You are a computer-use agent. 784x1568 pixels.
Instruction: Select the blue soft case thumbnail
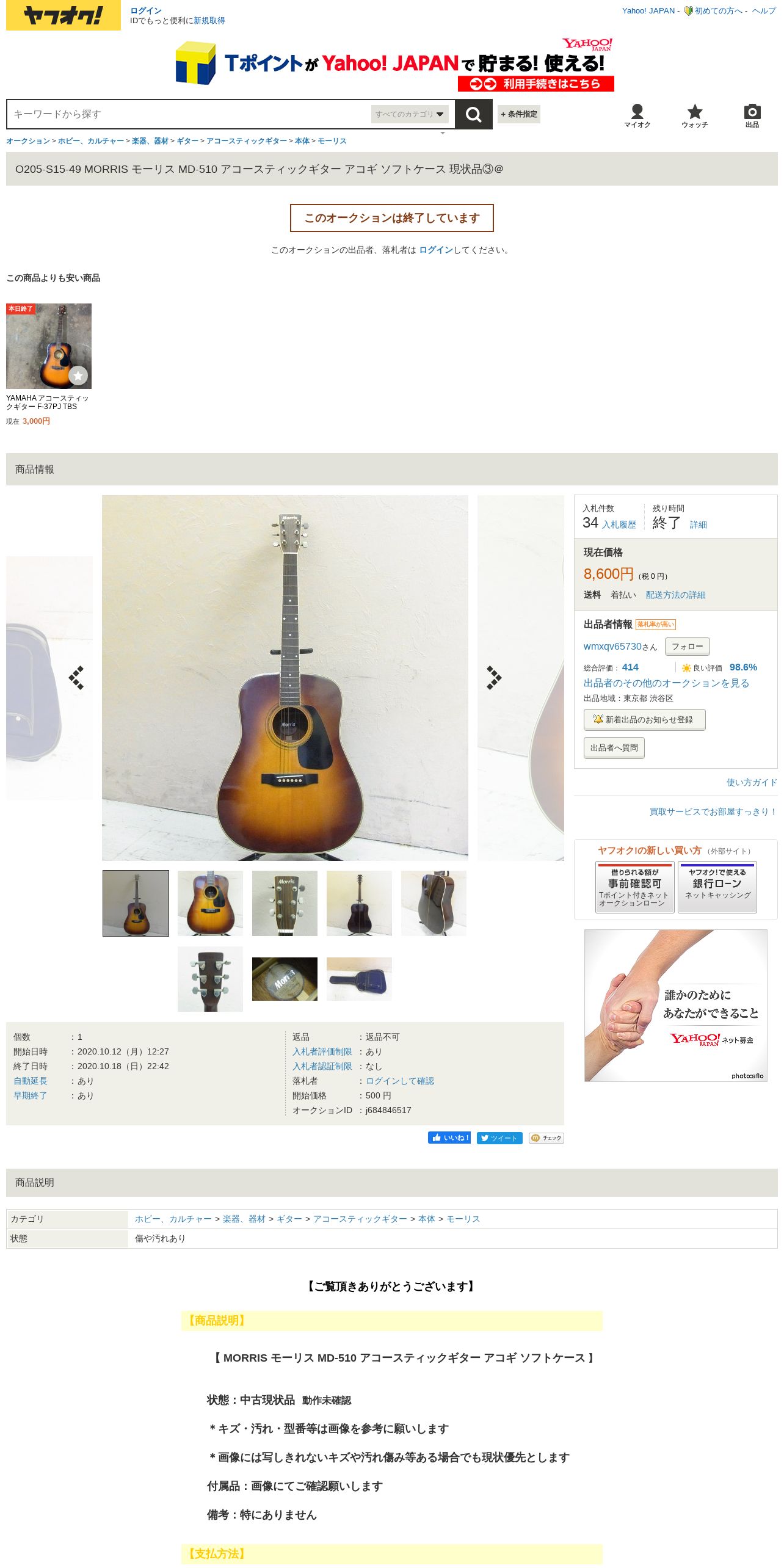pos(359,979)
